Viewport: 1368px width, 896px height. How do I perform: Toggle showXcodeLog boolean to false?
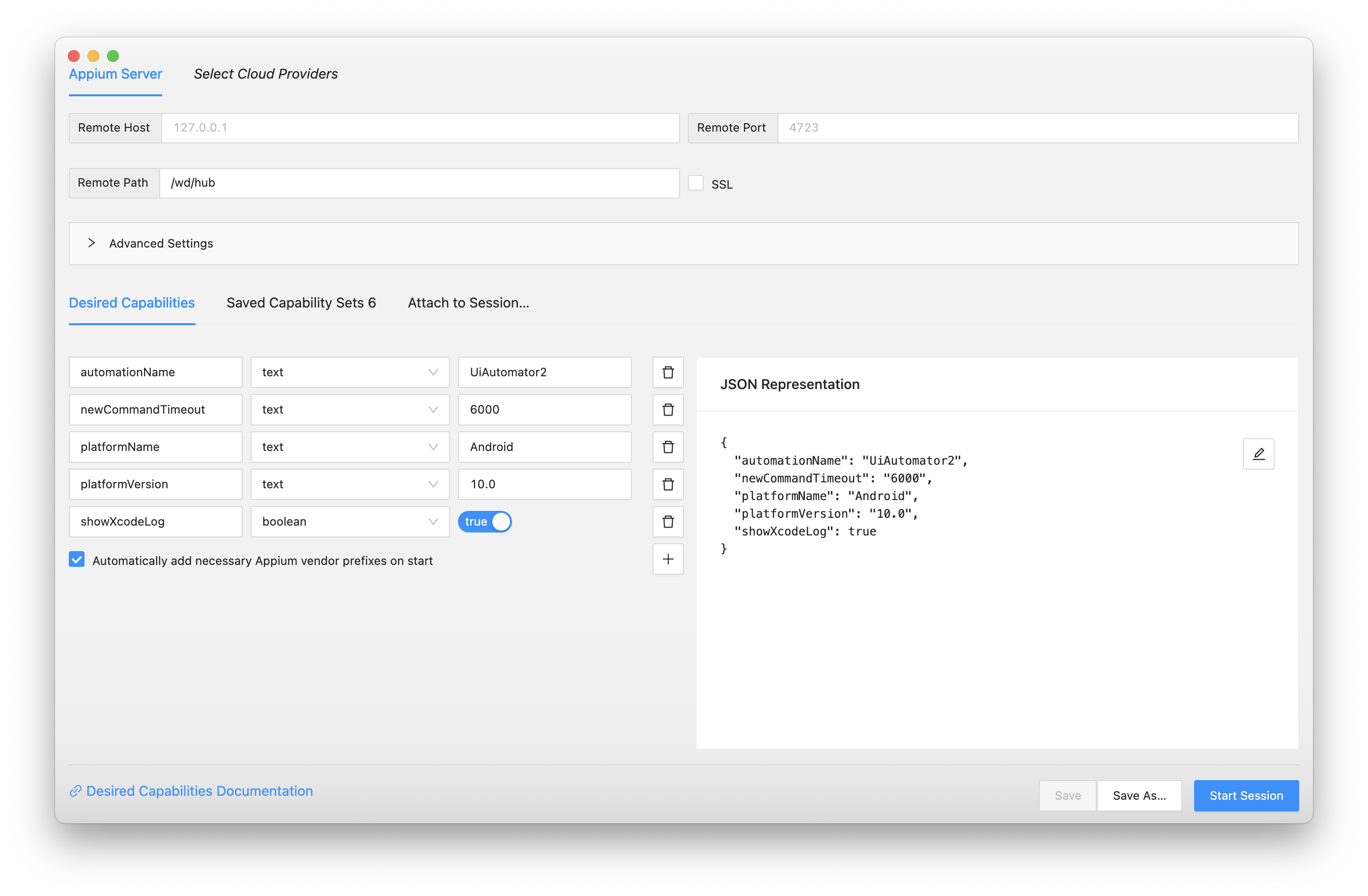pos(487,521)
